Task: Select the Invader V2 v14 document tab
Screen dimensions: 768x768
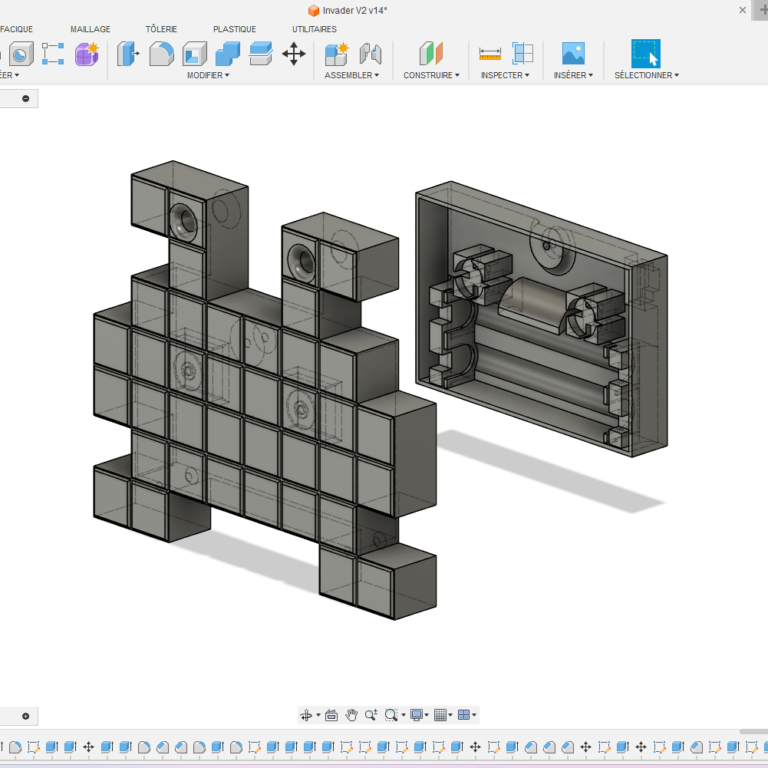Action: tap(348, 10)
